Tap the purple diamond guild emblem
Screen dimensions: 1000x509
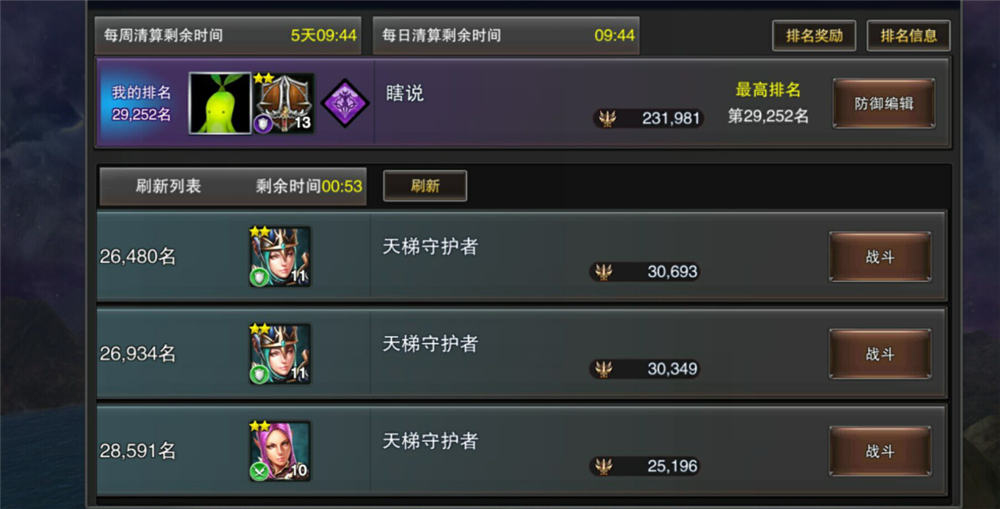pyautogui.click(x=344, y=103)
